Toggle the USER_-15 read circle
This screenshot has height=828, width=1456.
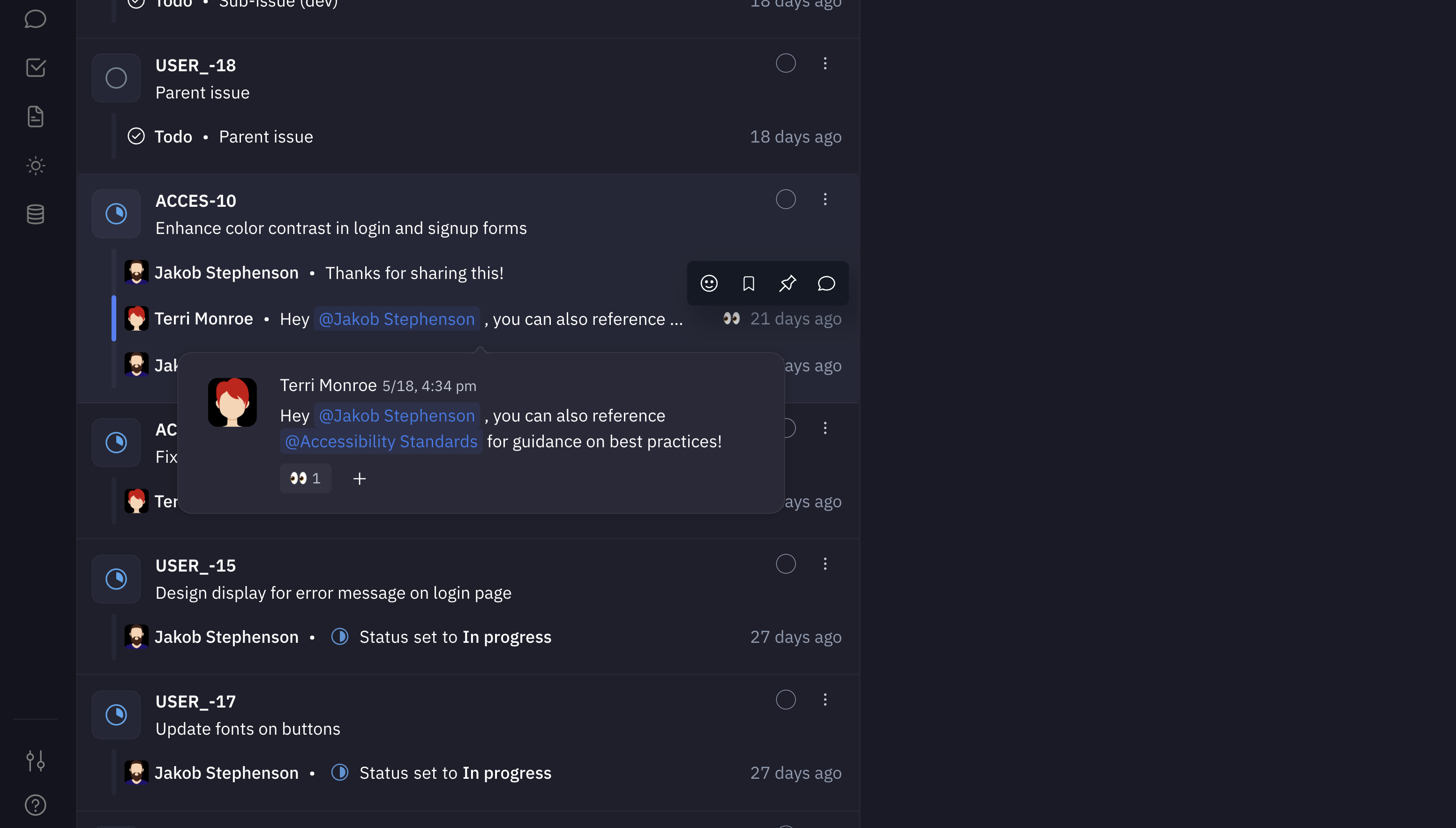coord(786,564)
